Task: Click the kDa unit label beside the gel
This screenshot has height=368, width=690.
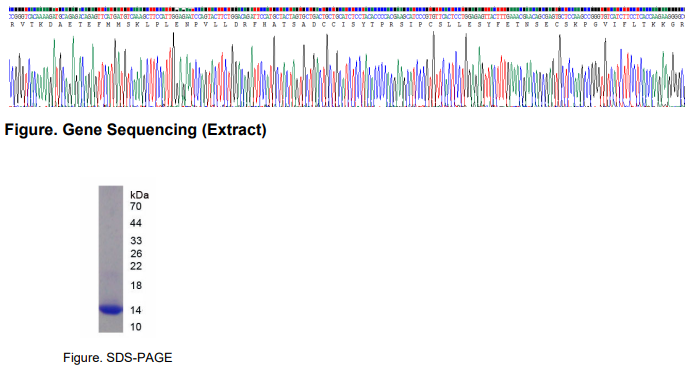Action: (139, 195)
